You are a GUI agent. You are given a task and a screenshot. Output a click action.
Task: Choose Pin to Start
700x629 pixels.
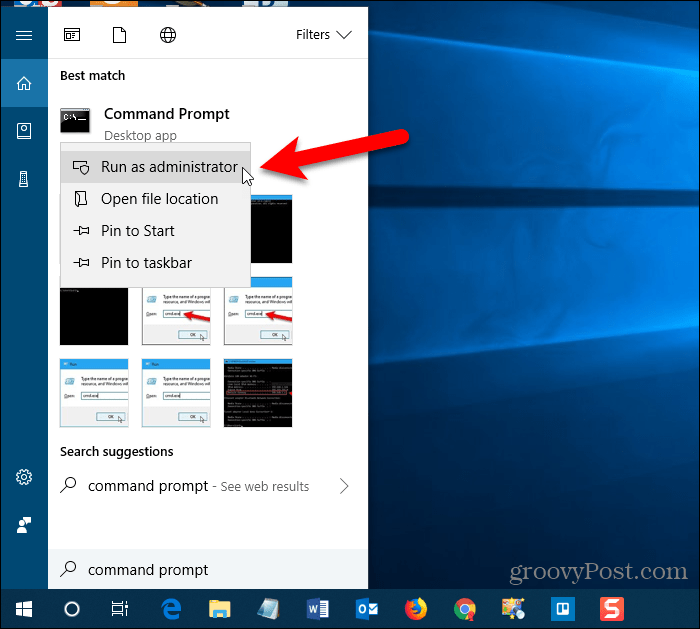click(x=155, y=231)
